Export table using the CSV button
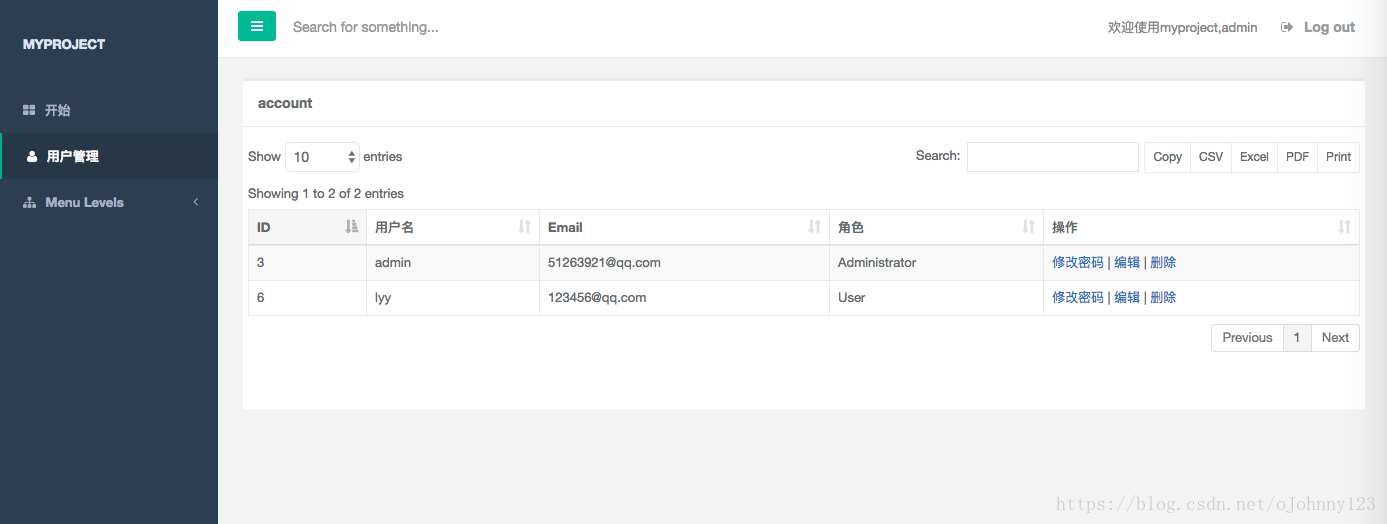This screenshot has height=524, width=1387. (1211, 157)
